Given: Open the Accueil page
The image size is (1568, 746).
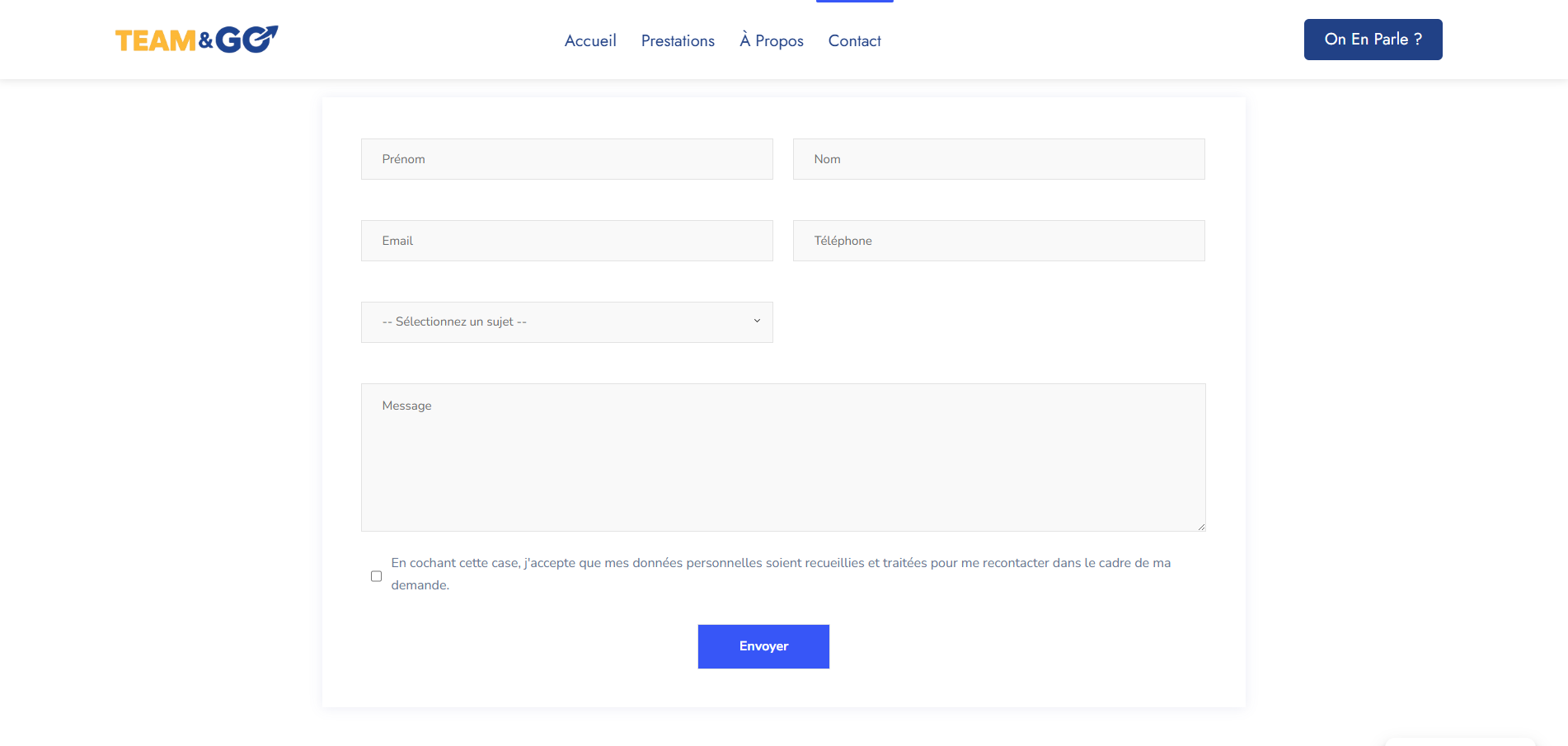Looking at the screenshot, I should coord(590,40).
